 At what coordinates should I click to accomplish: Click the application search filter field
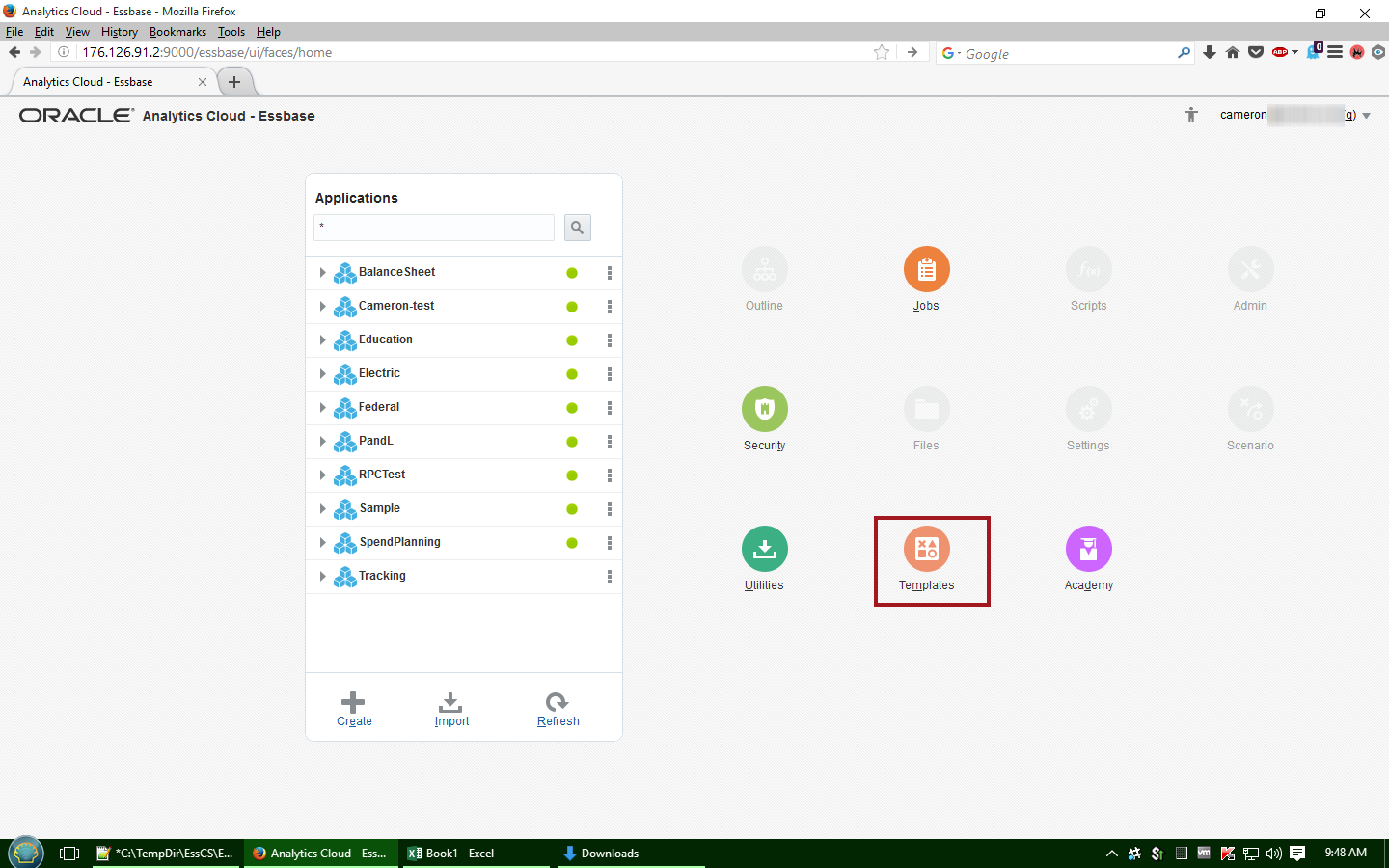coord(434,228)
